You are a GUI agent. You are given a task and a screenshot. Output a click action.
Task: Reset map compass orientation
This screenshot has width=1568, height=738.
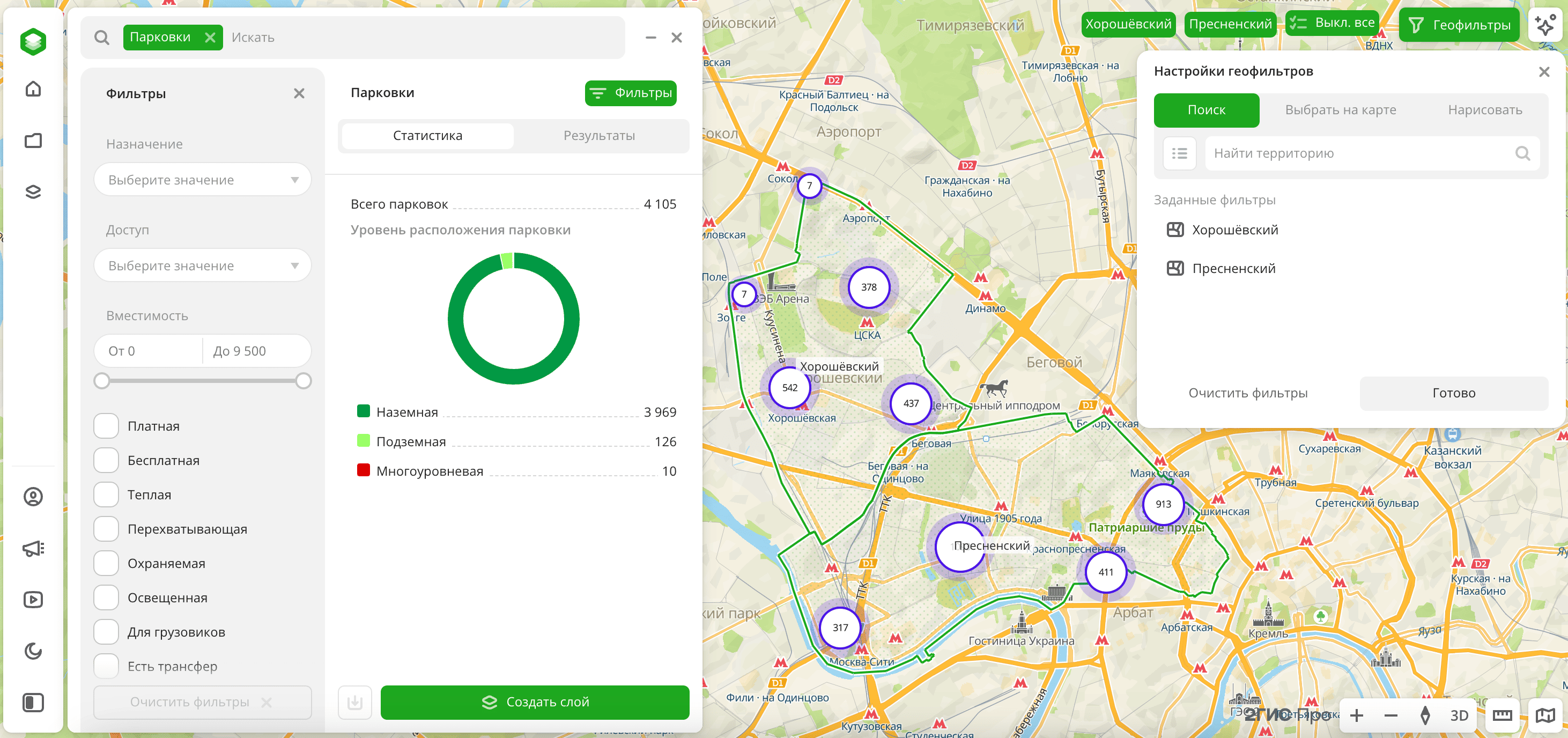coord(1424,715)
